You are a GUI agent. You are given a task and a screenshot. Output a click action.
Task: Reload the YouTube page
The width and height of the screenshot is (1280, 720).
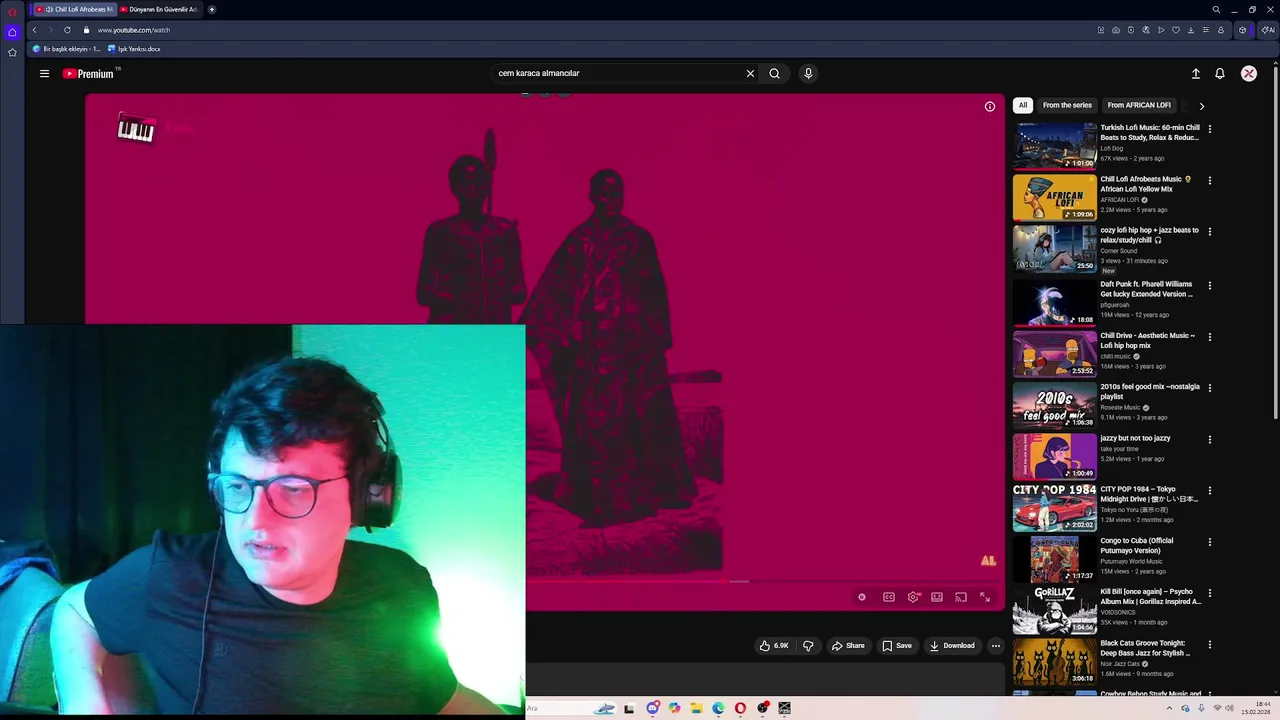click(68, 30)
